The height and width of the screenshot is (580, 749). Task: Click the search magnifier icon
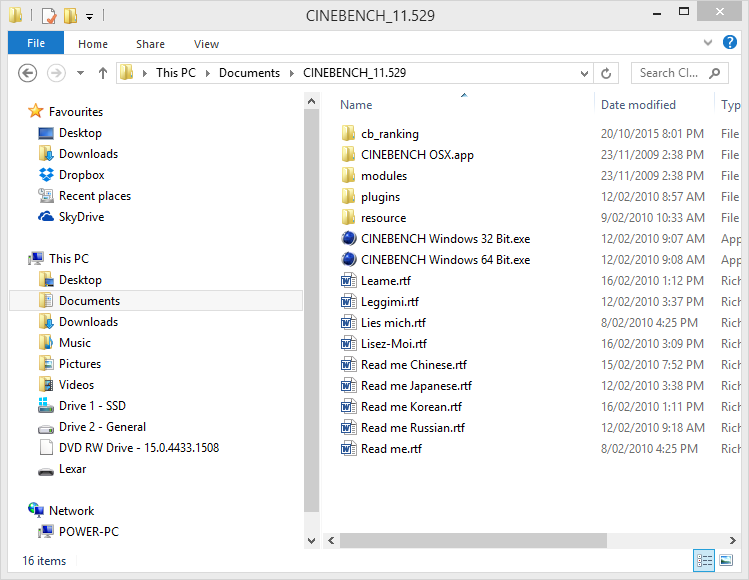tap(715, 73)
